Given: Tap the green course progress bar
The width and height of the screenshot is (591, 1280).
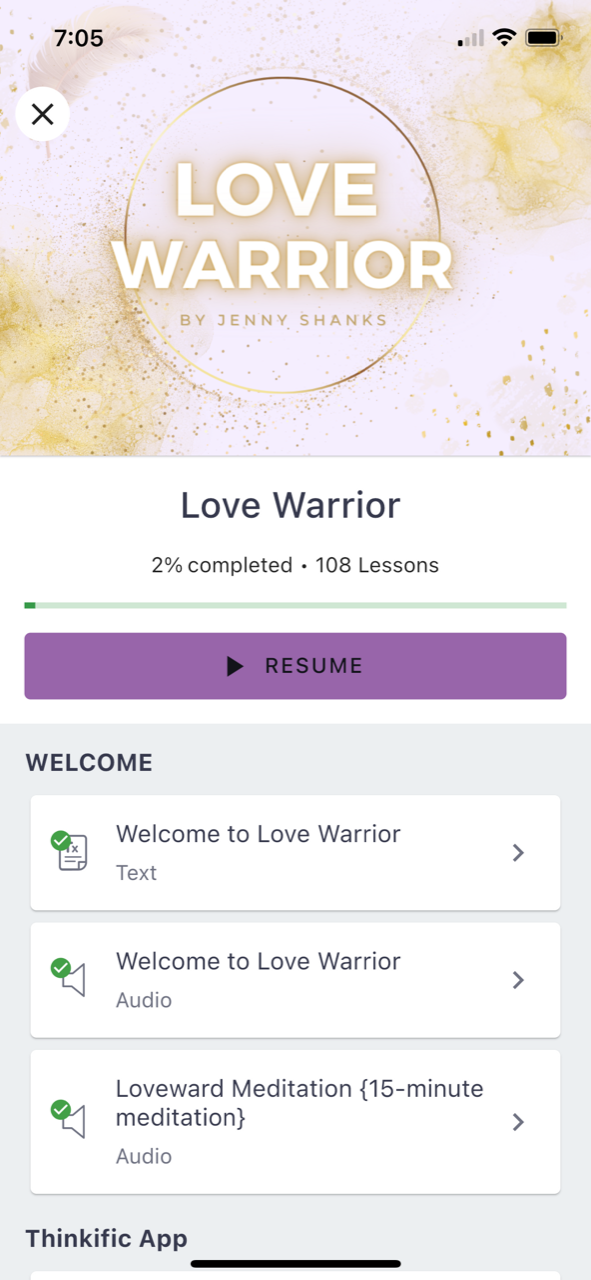Looking at the screenshot, I should tap(295, 605).
